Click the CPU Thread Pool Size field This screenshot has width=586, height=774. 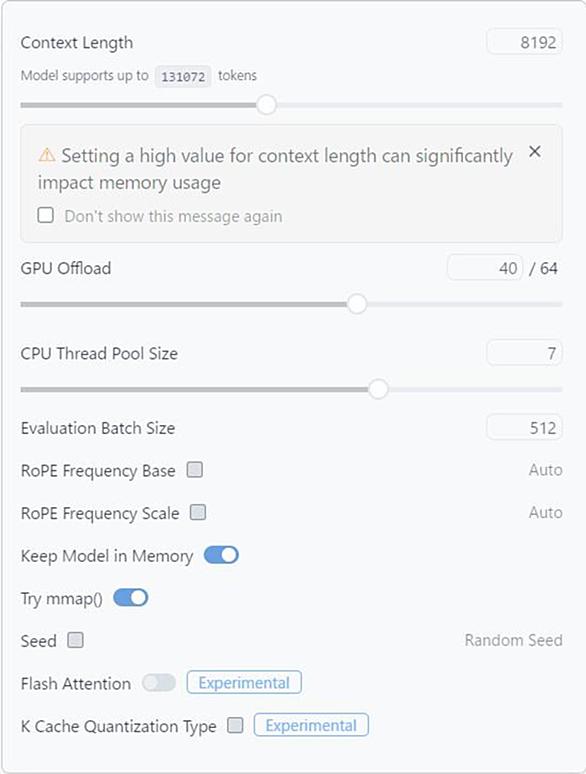click(x=524, y=353)
